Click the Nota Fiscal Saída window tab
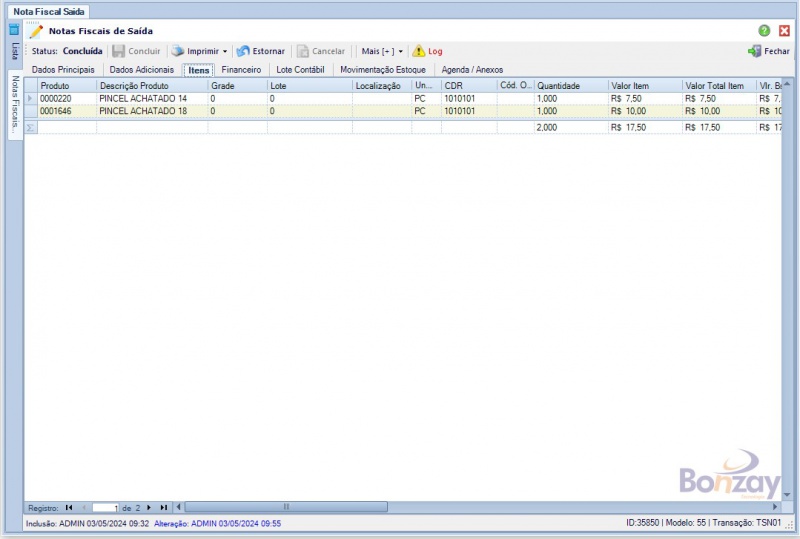 click(48, 10)
